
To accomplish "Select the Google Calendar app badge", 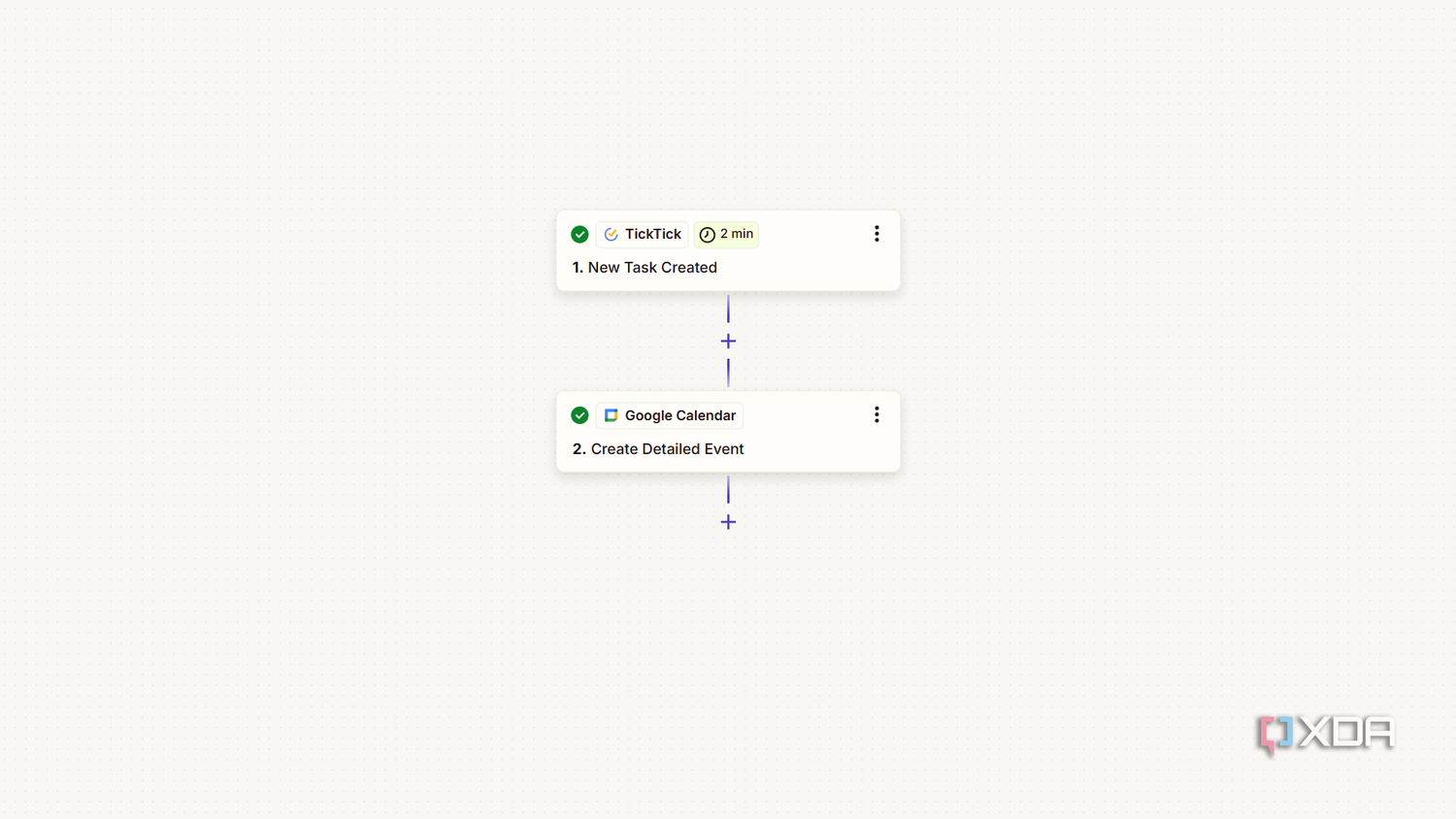I will point(670,415).
